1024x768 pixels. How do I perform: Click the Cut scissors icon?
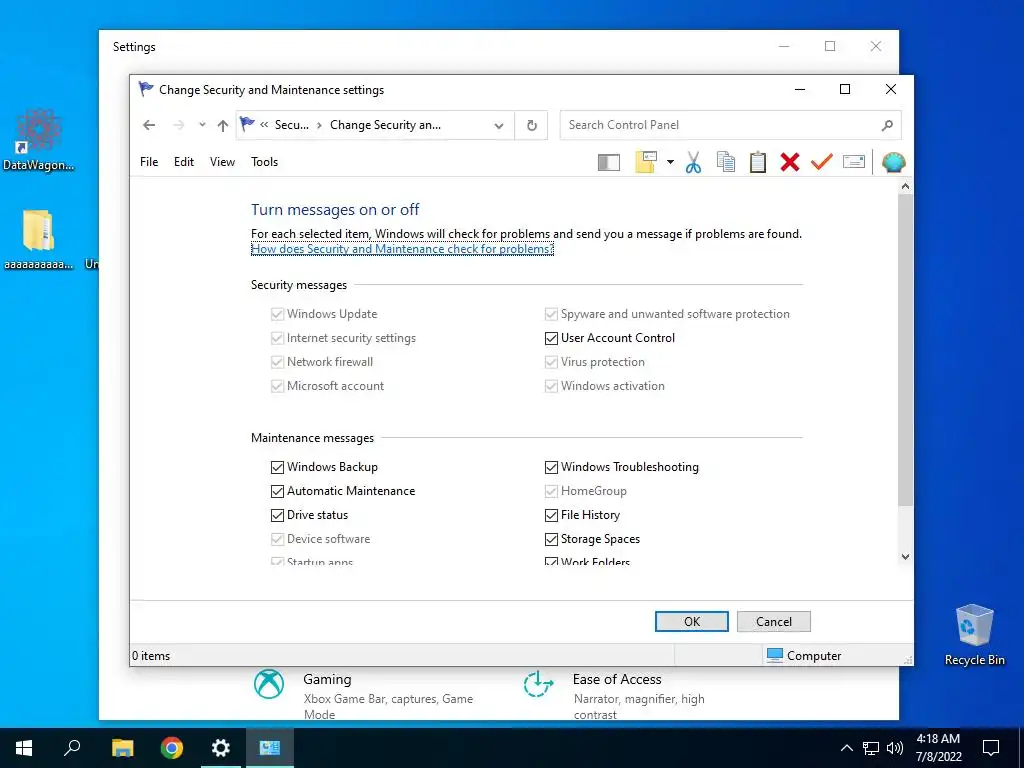[694, 162]
